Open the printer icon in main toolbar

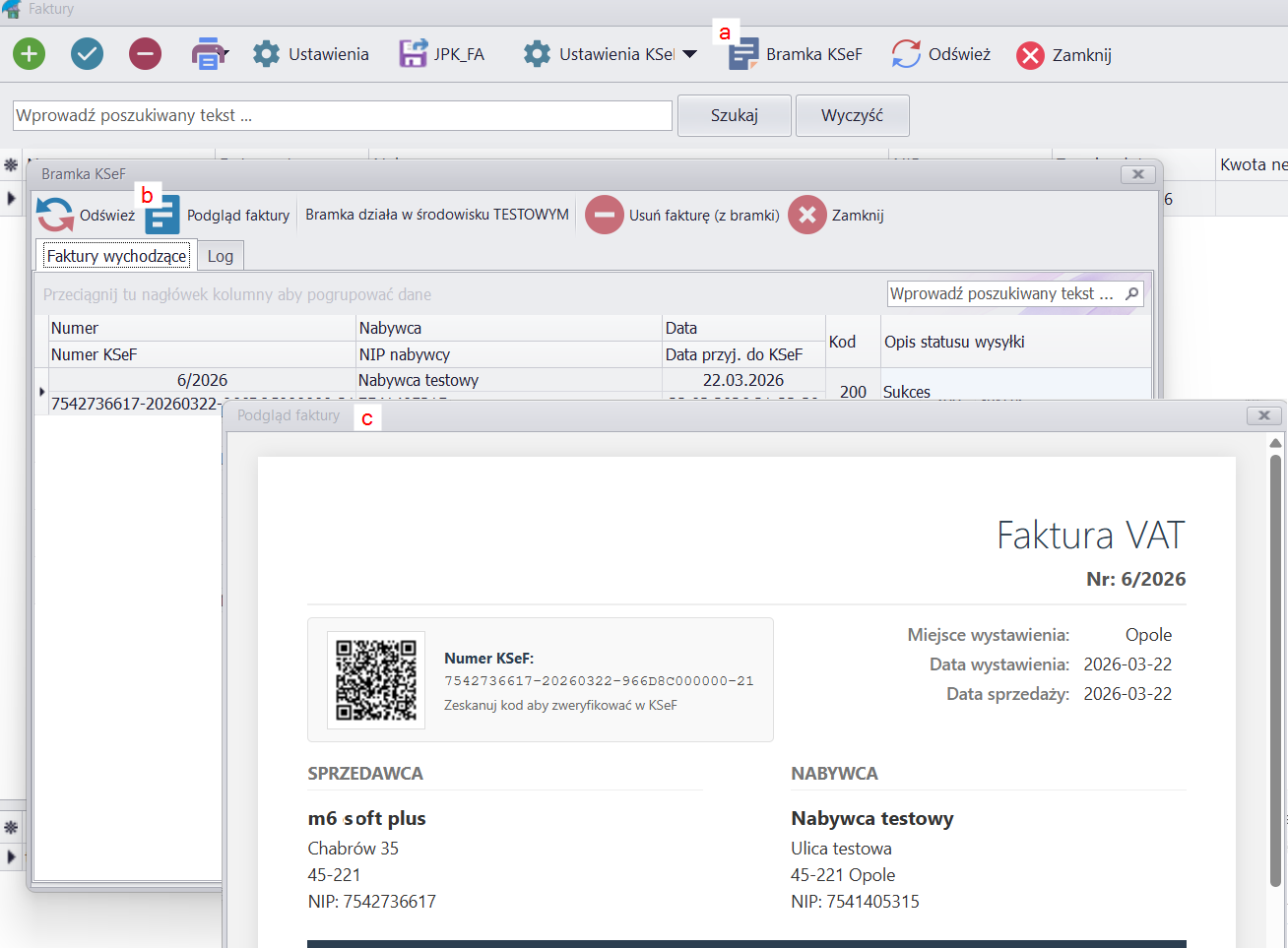206,54
